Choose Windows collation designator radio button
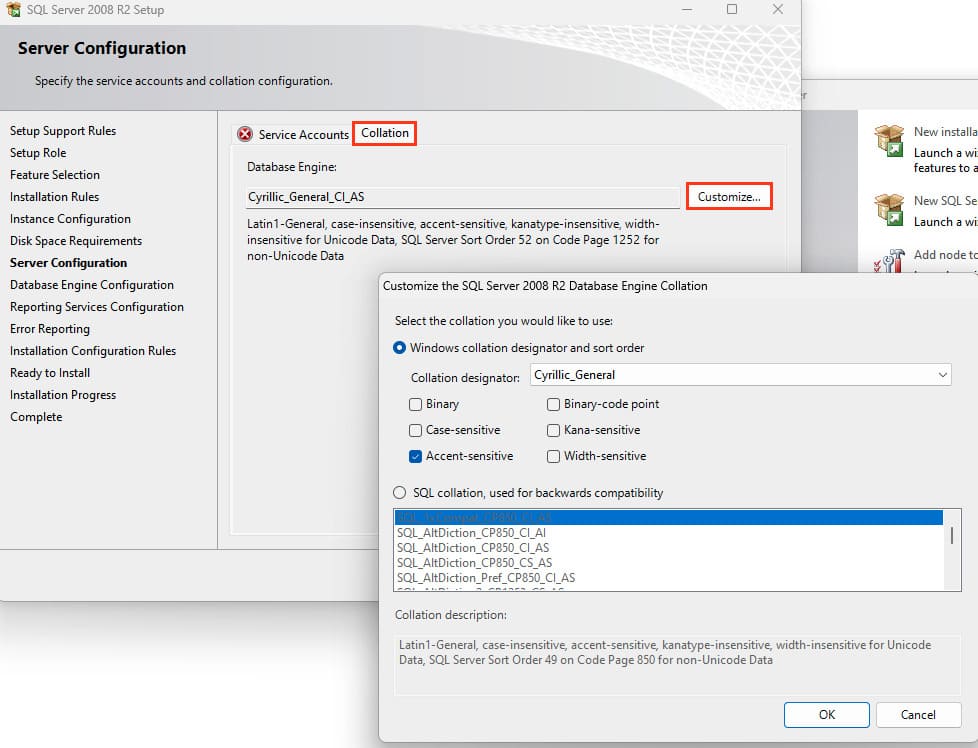 (x=401, y=348)
